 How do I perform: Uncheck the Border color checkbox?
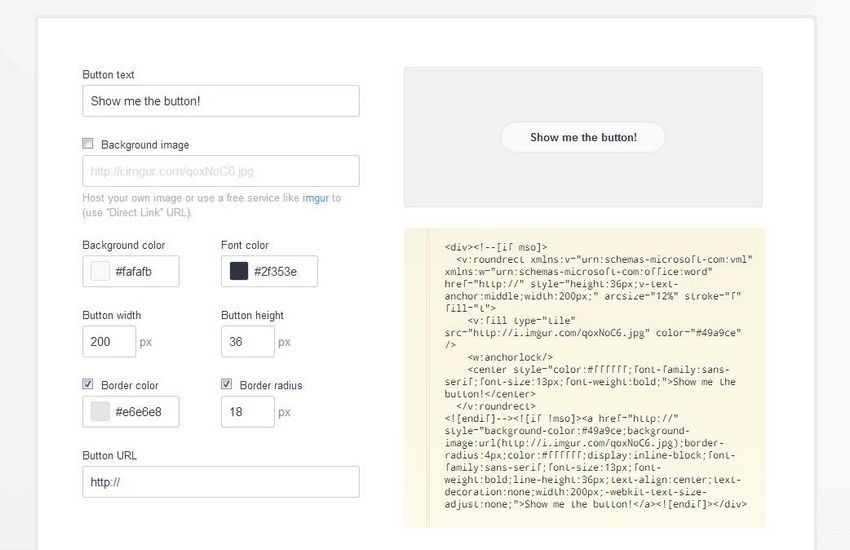coord(88,384)
